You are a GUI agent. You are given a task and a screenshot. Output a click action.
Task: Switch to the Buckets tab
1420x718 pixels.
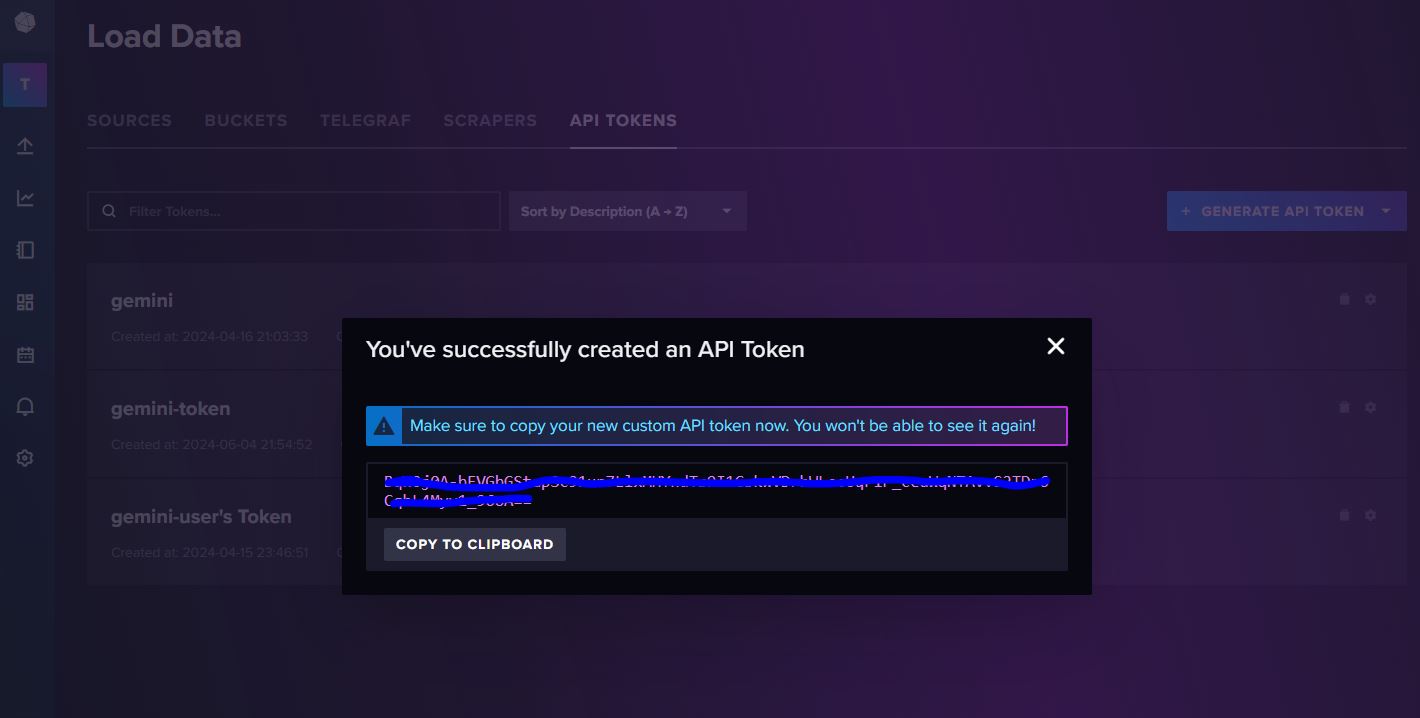[x=246, y=120]
